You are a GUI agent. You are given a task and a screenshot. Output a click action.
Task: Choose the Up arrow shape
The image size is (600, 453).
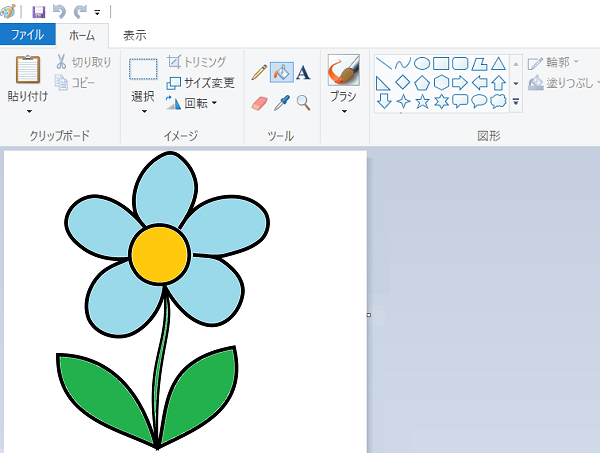click(x=498, y=83)
